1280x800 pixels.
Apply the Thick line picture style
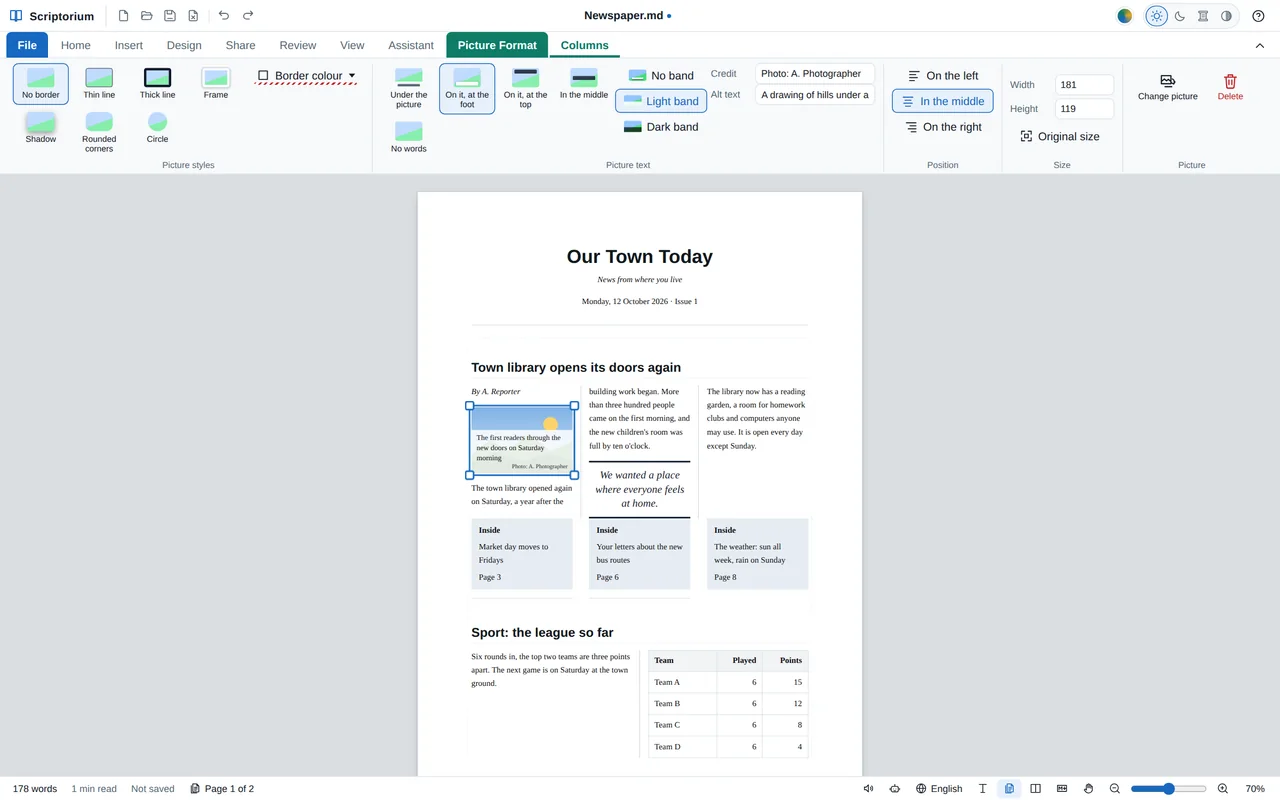(157, 84)
